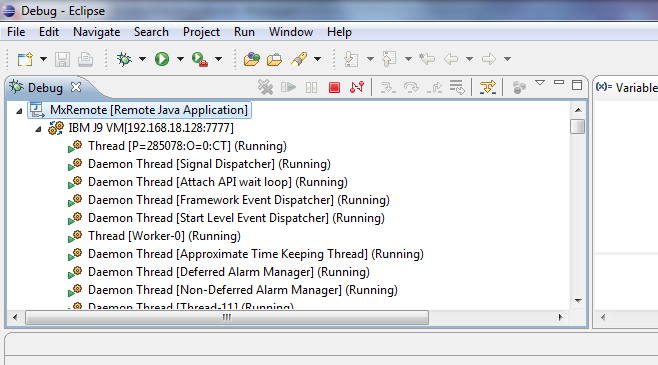Click the Disconnect debug icon
Viewport: 658px width, 365px height.
click(x=357, y=87)
